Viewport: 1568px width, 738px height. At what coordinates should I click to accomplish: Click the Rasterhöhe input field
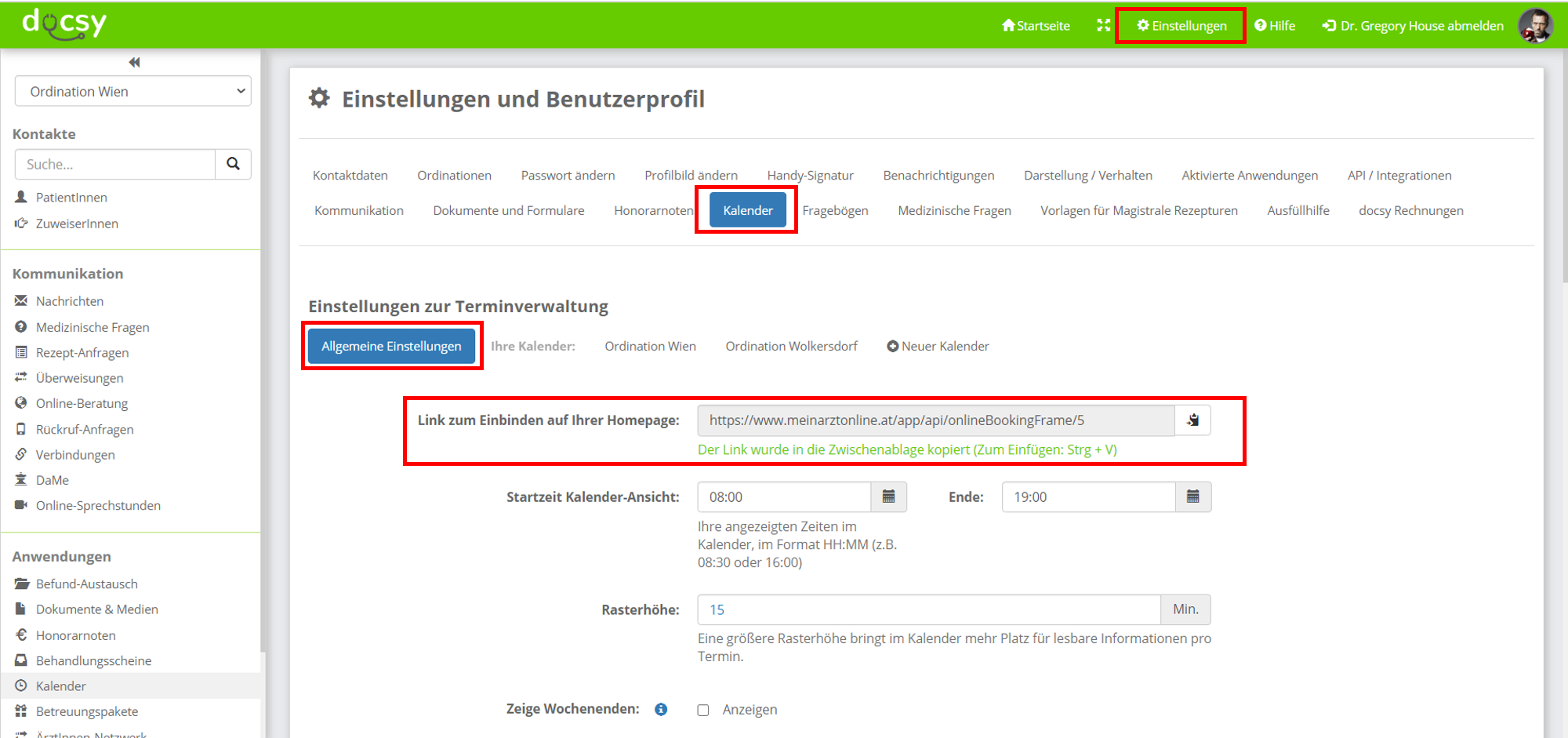[x=928, y=609]
